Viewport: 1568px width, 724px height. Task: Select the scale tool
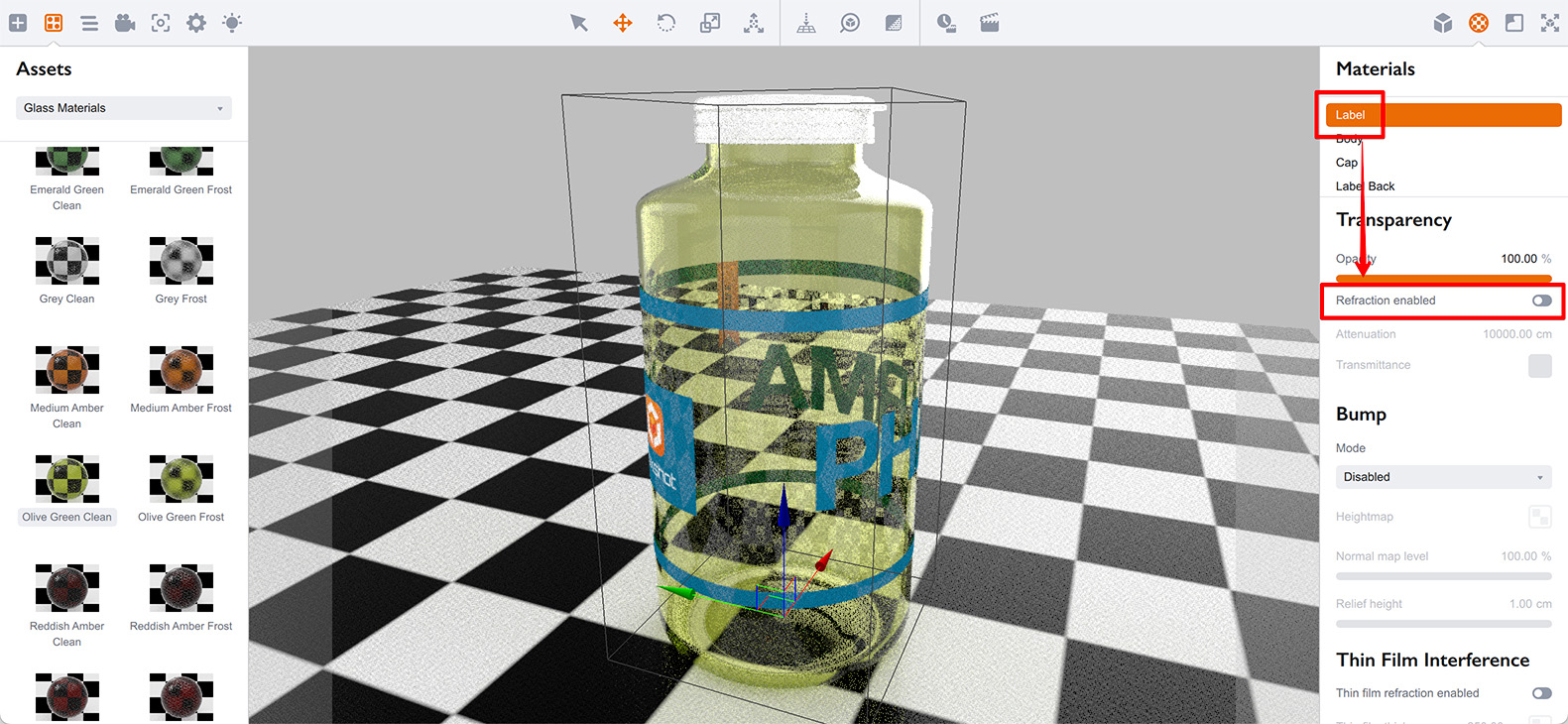[x=710, y=23]
